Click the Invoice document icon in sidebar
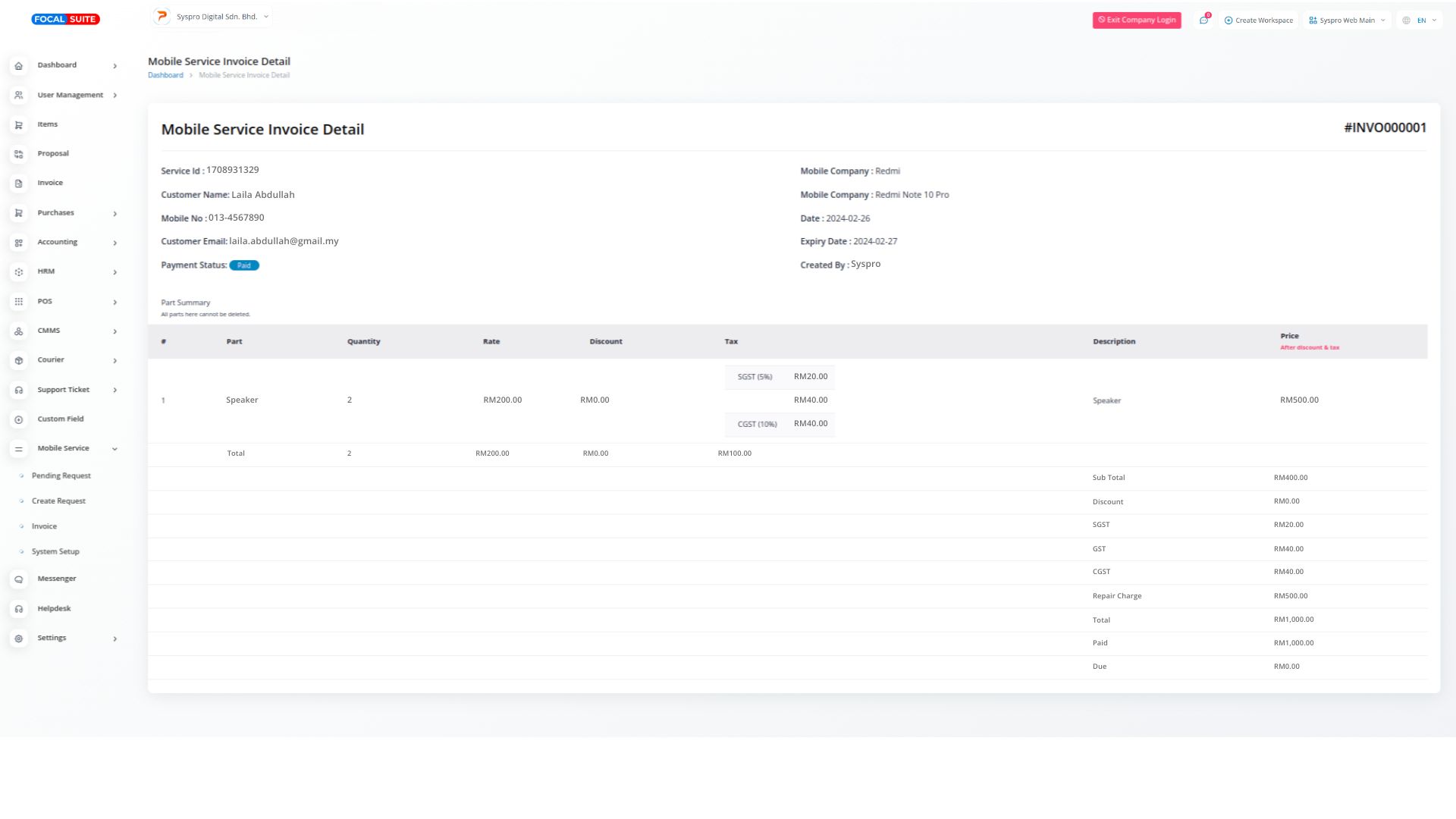Image resolution: width=1456 pixels, height=819 pixels. click(19, 184)
